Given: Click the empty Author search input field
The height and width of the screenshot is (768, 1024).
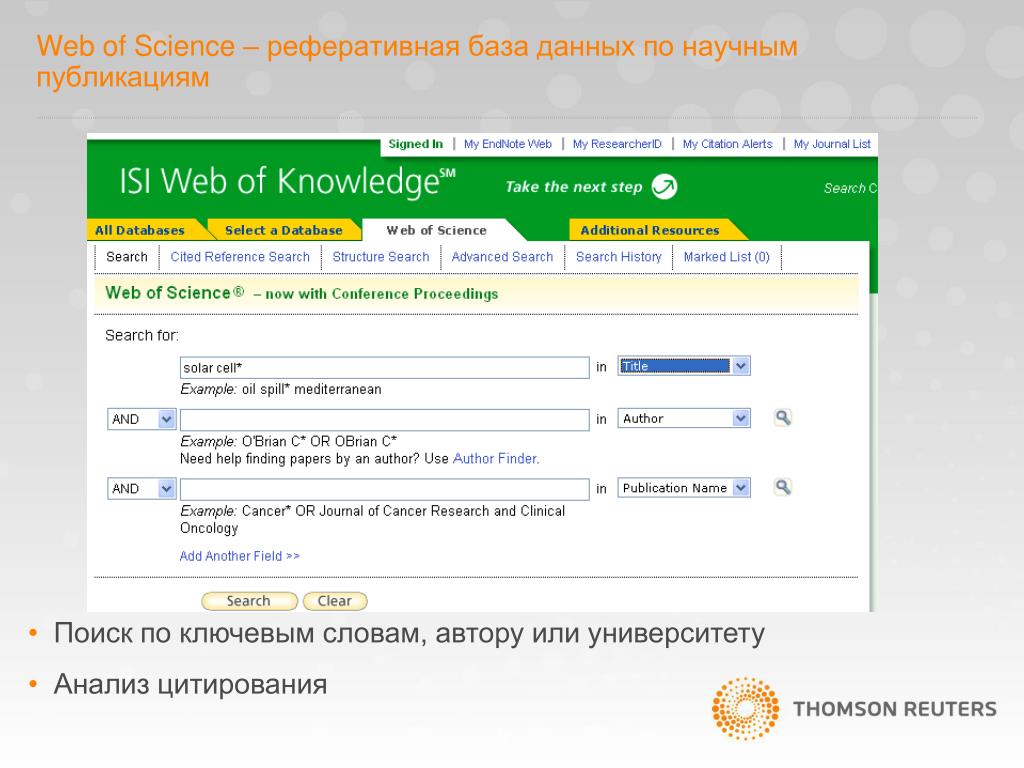Looking at the screenshot, I should point(385,419).
